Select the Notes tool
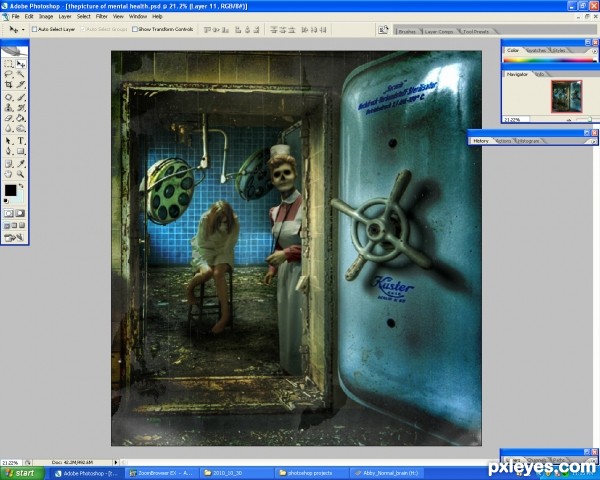Screen dimensions: 600x480 [9, 164]
